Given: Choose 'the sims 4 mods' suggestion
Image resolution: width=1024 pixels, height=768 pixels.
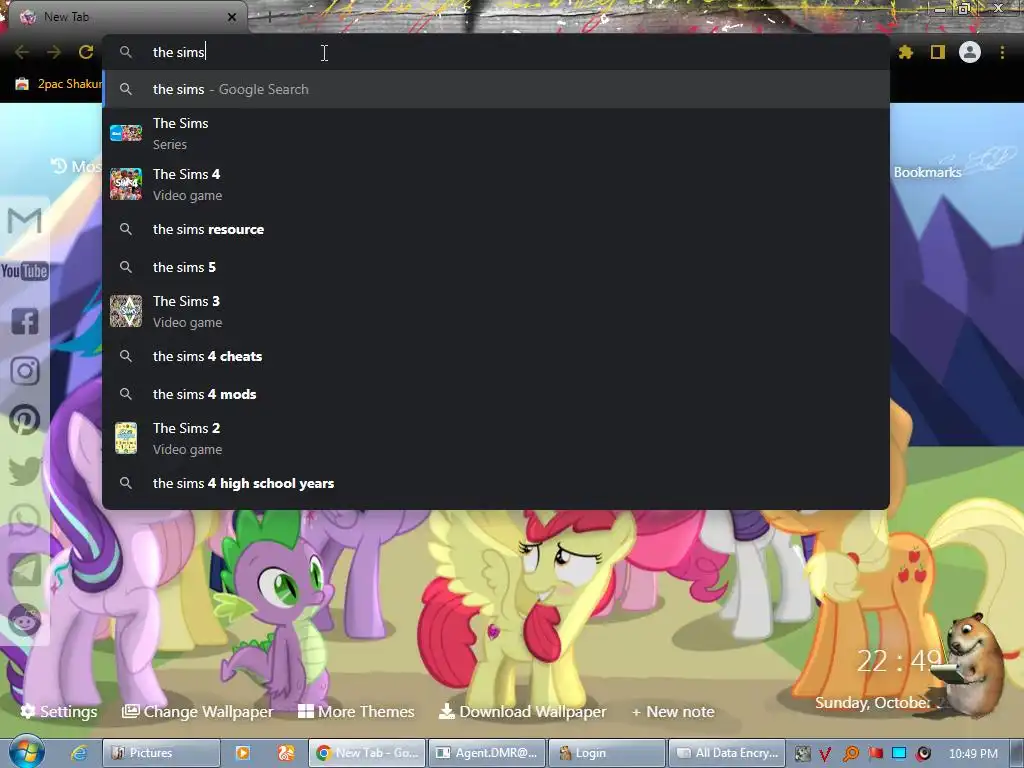Looking at the screenshot, I should click(496, 394).
